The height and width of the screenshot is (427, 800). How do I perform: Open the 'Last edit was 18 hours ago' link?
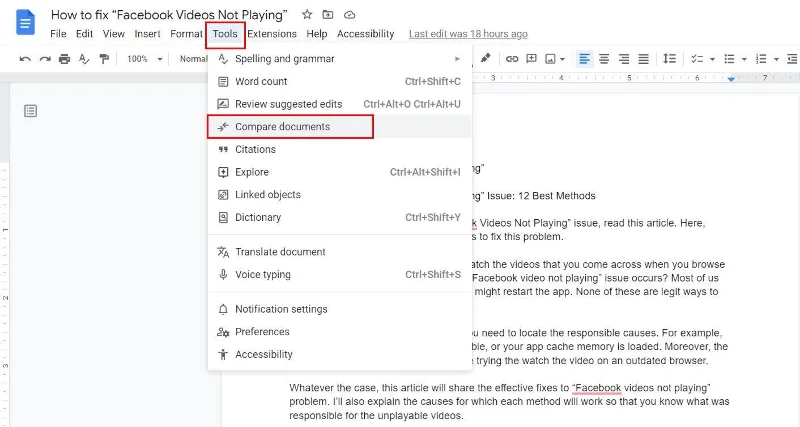[x=468, y=34]
